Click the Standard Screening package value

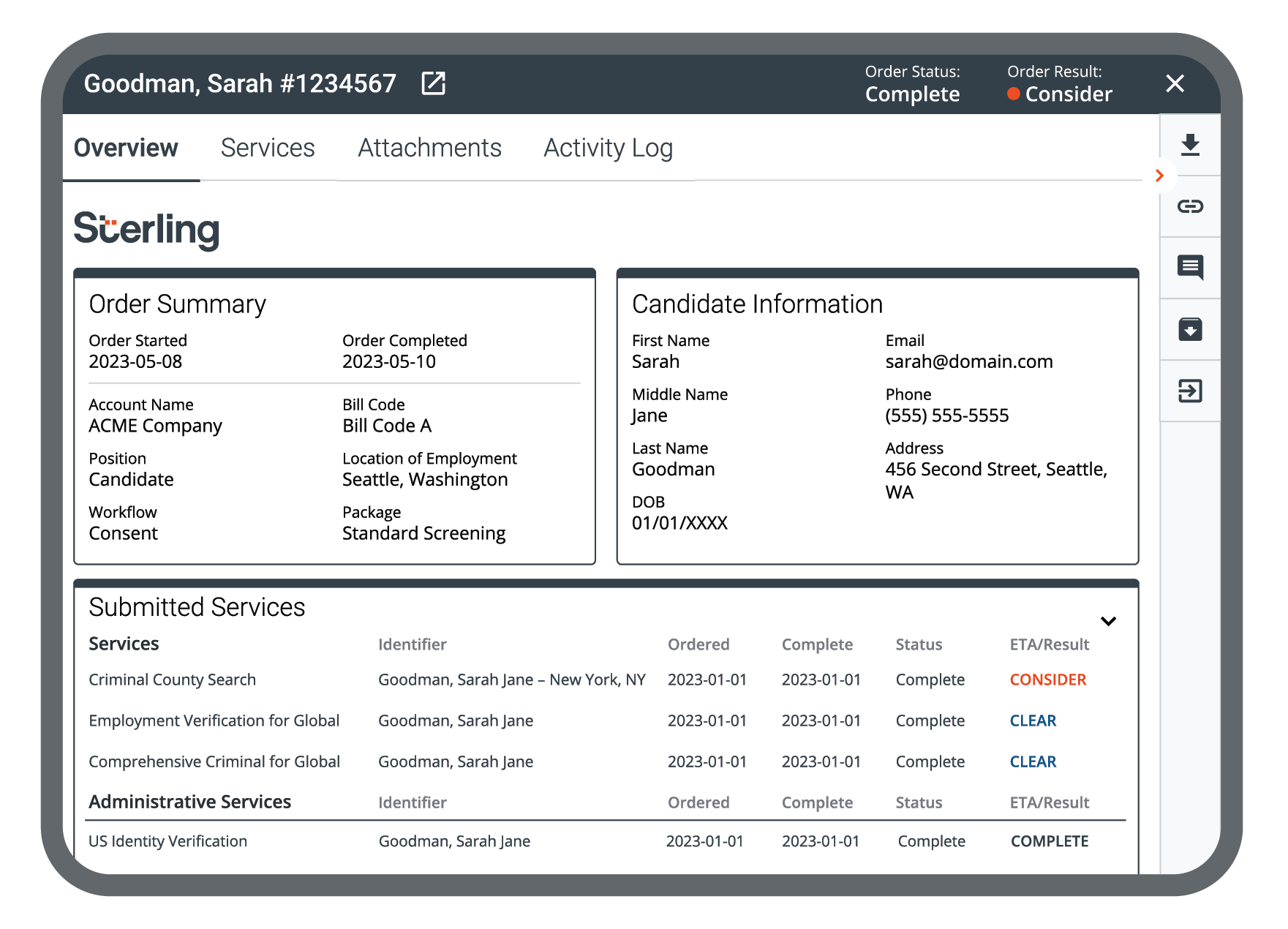tap(424, 533)
